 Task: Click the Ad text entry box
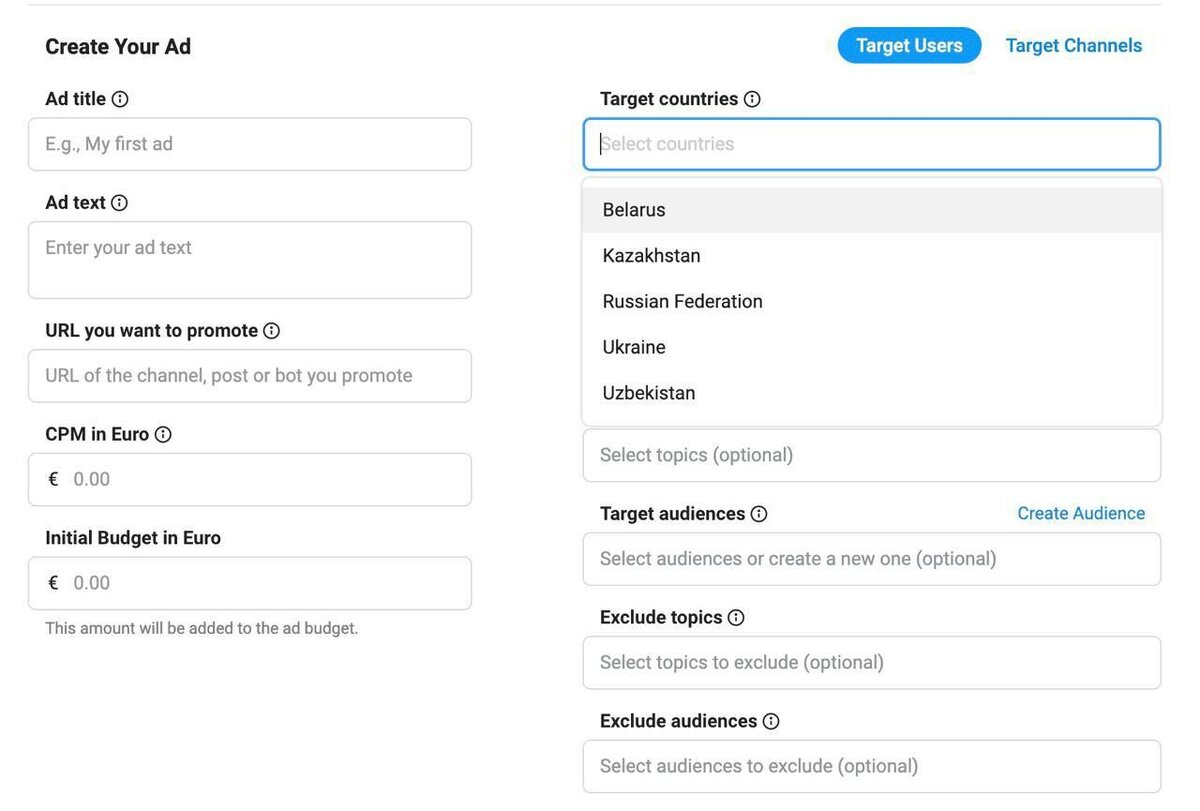(x=250, y=260)
